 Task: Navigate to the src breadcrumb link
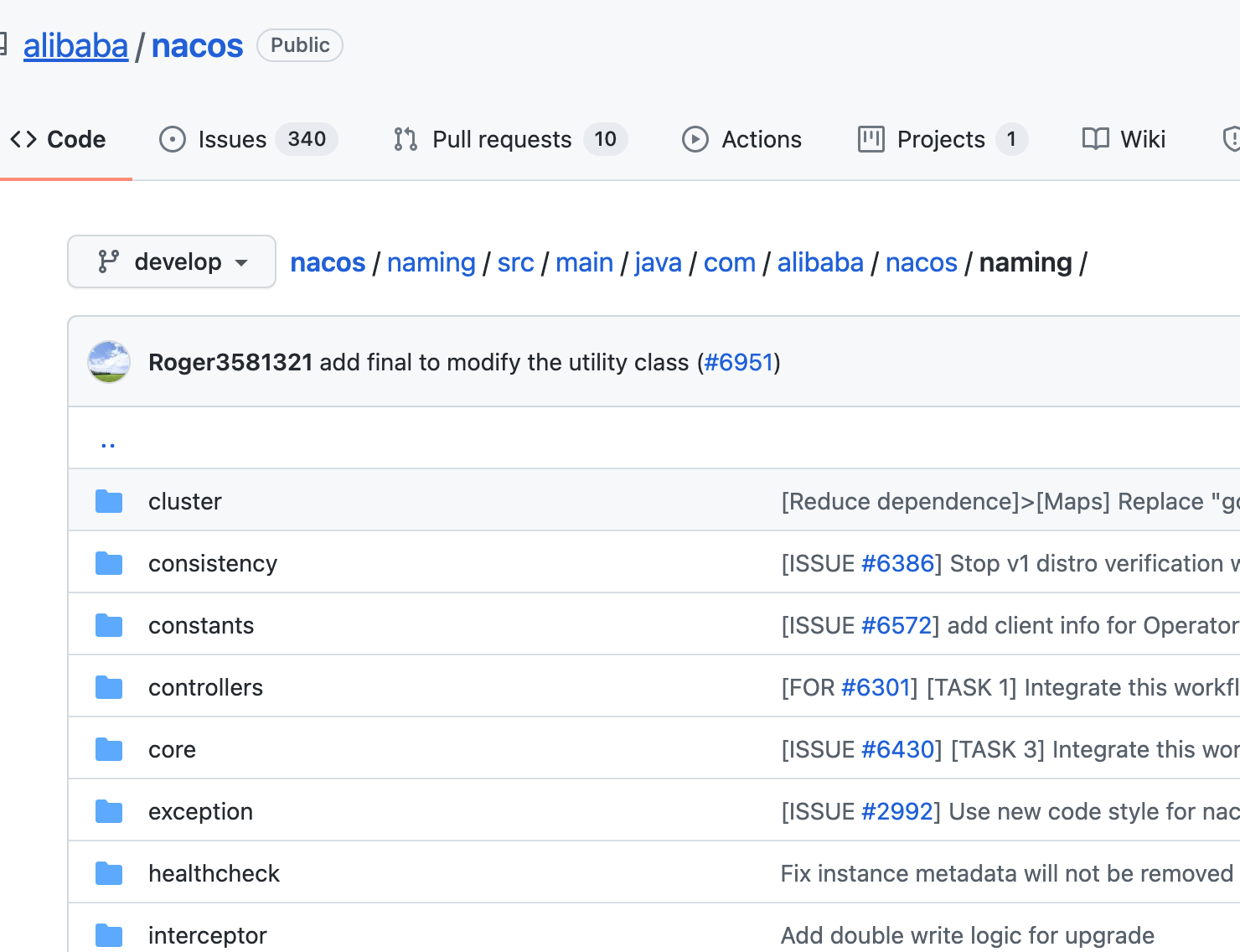pos(515,261)
